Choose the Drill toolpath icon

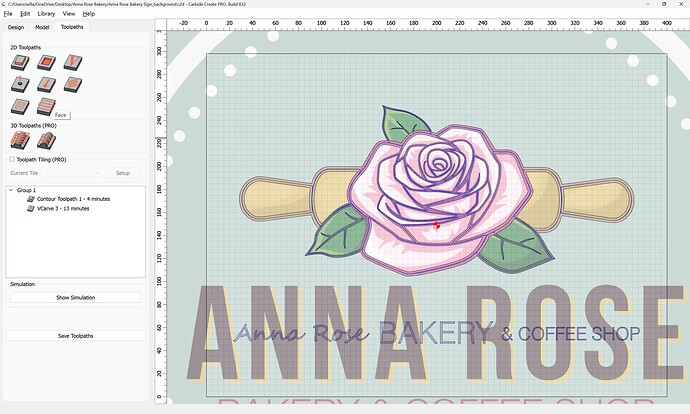(20, 84)
